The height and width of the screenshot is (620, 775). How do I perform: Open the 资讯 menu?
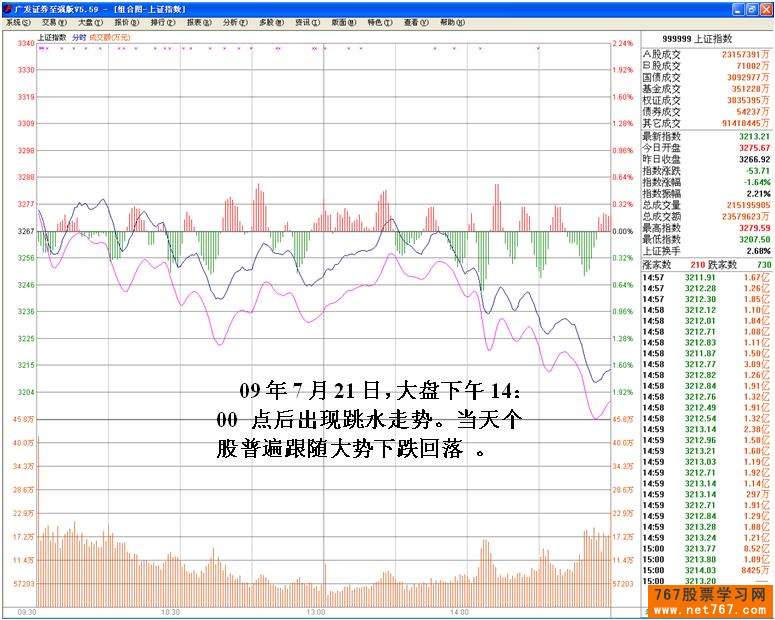click(305, 22)
